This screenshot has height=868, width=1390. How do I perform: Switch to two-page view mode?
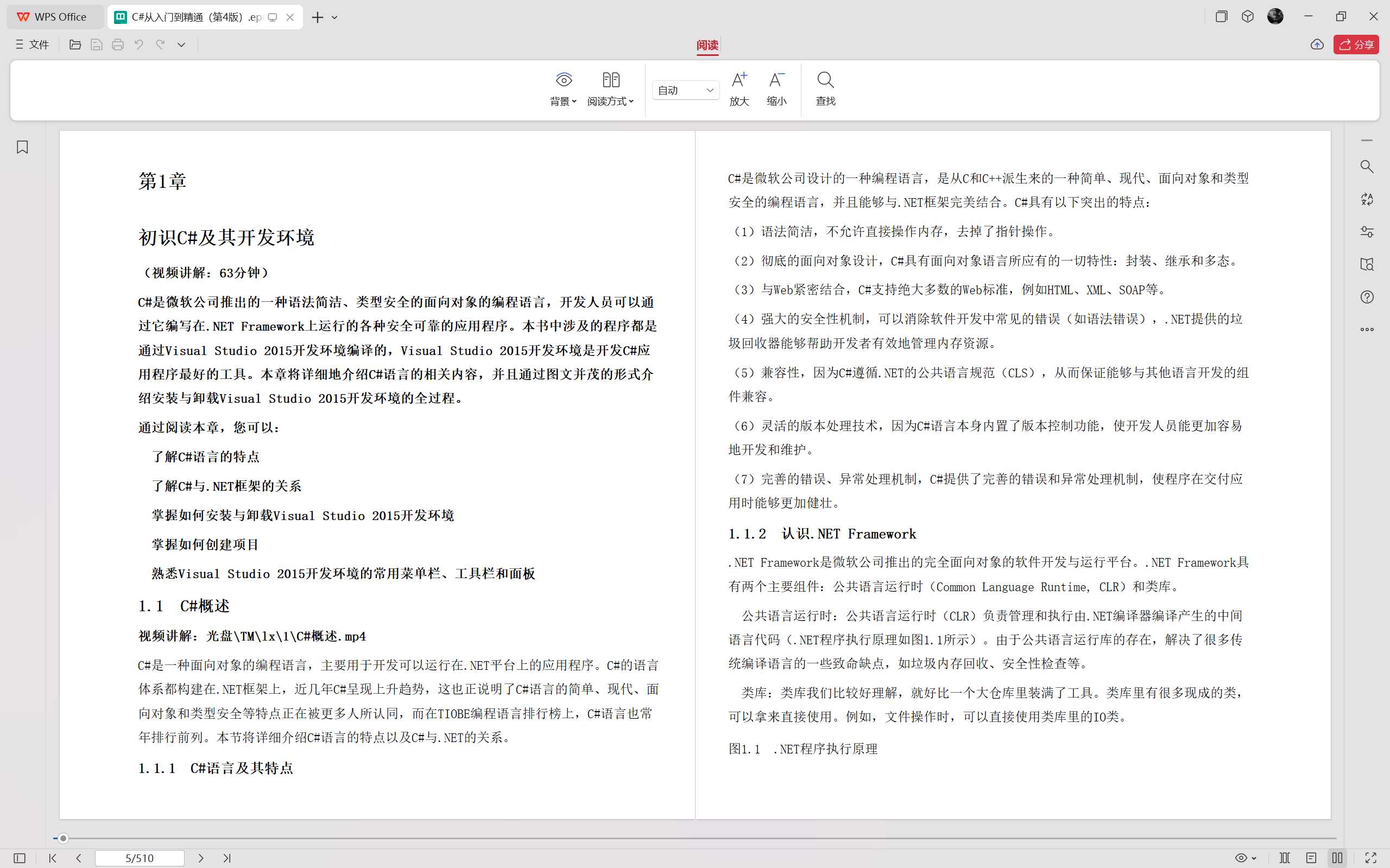coord(1338,858)
